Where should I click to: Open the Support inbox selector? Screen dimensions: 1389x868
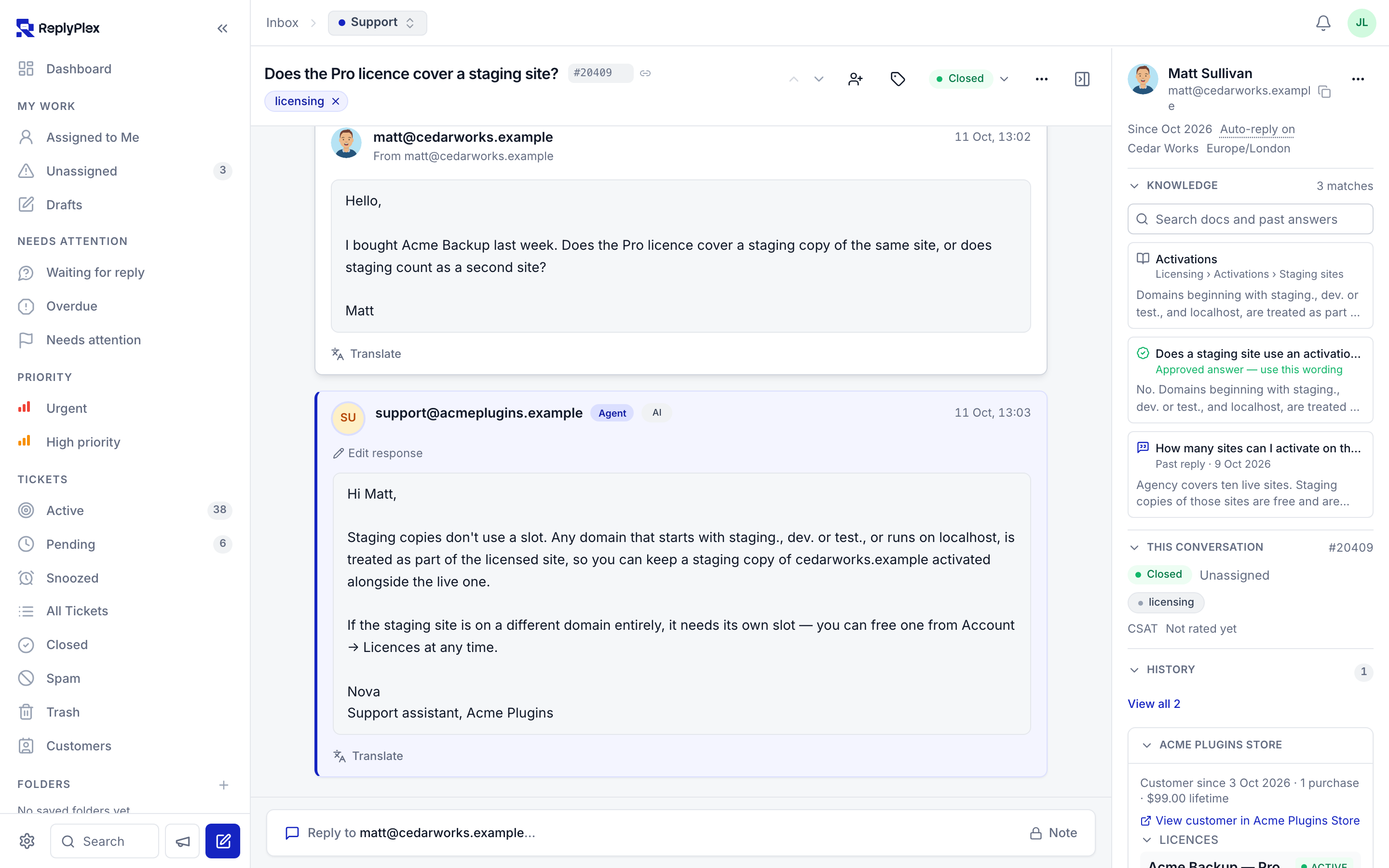point(377,22)
